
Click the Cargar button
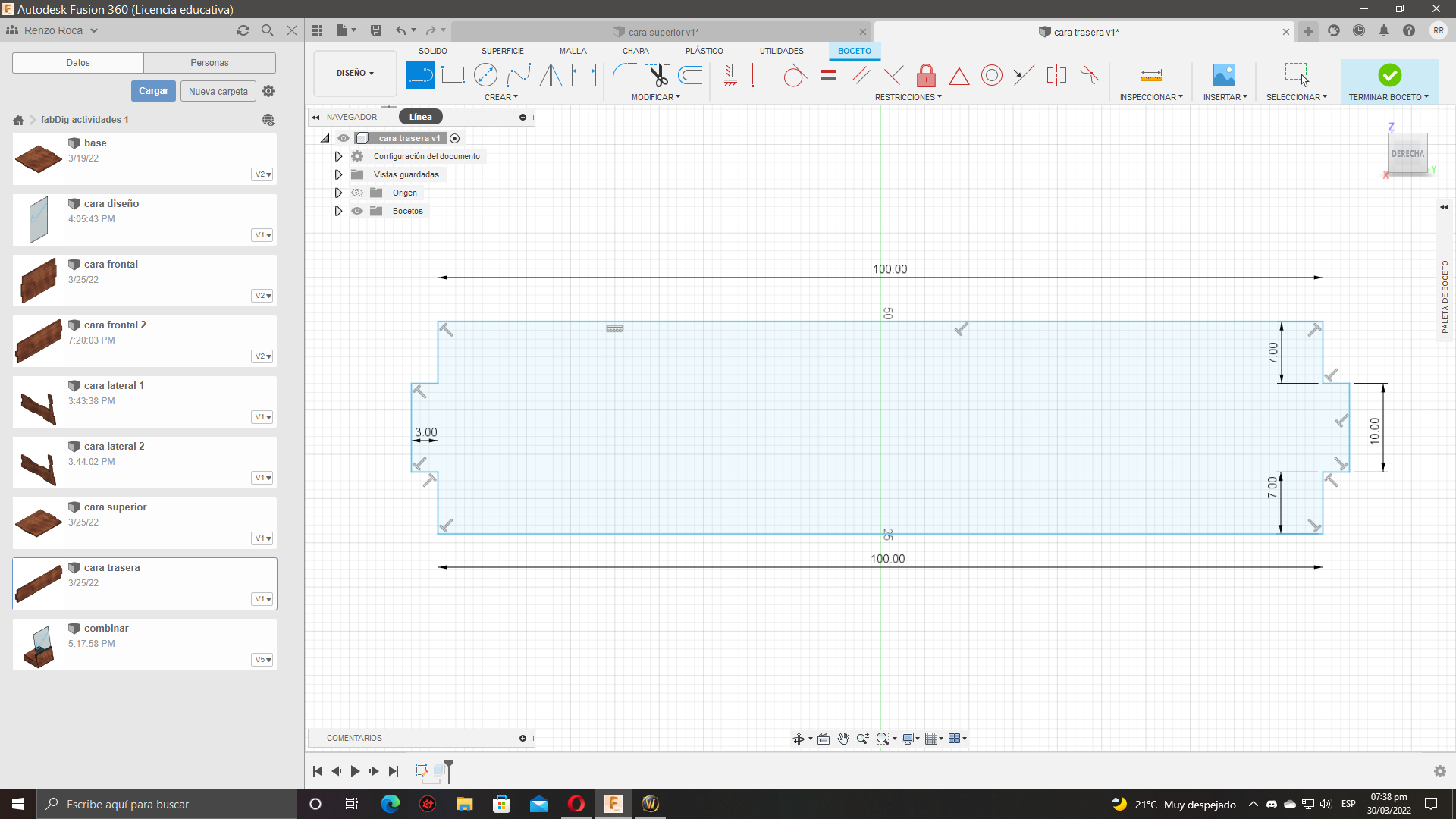click(153, 91)
